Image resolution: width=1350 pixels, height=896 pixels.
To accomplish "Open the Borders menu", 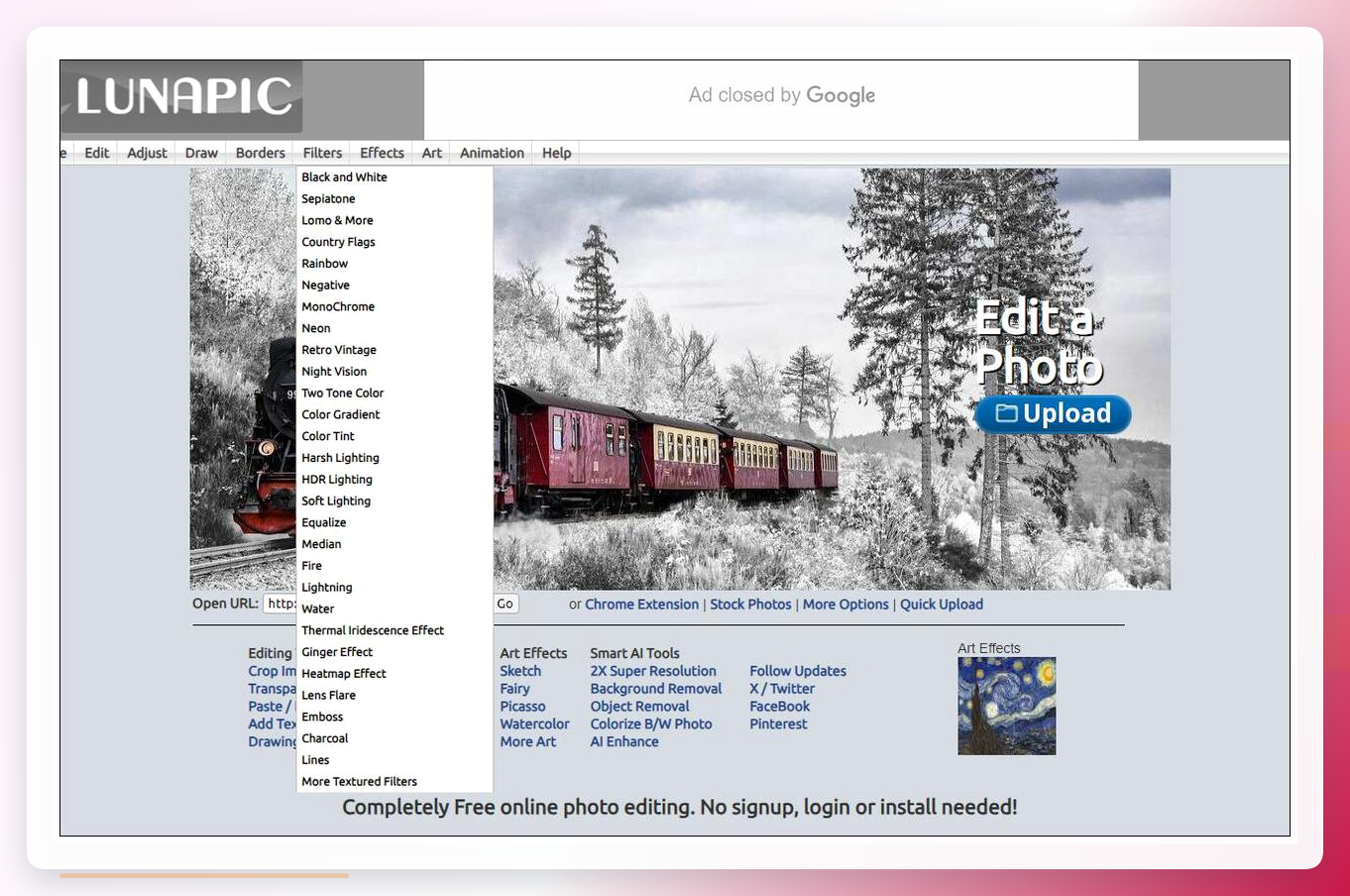I will (x=261, y=153).
